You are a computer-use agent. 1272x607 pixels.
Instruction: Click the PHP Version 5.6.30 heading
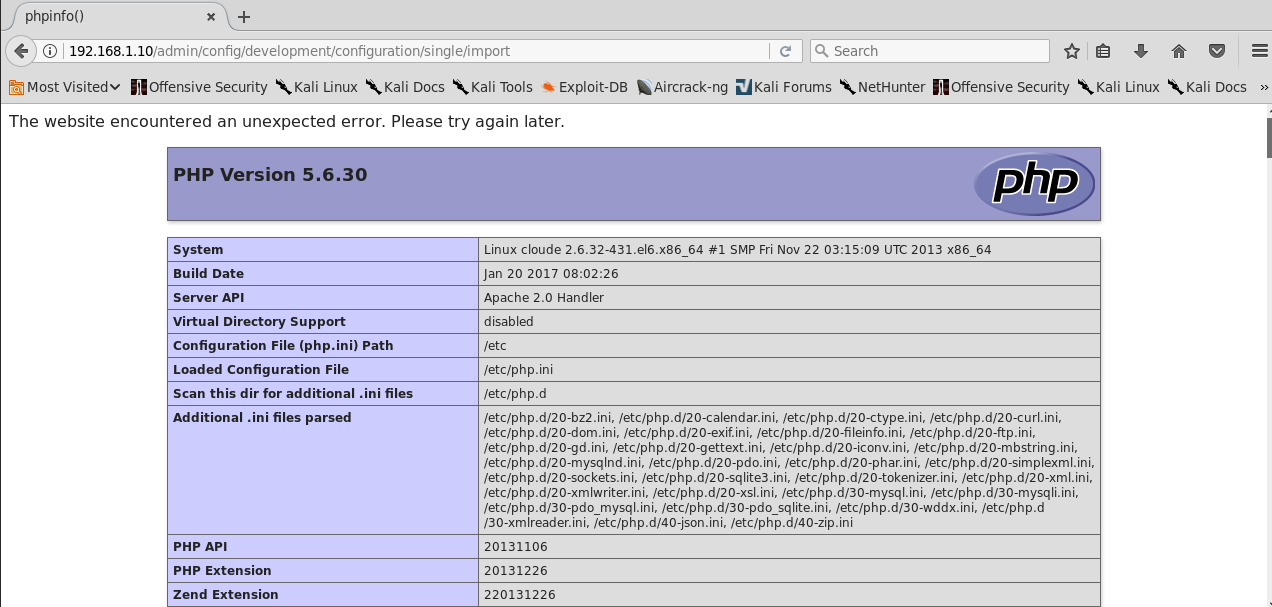(270, 175)
